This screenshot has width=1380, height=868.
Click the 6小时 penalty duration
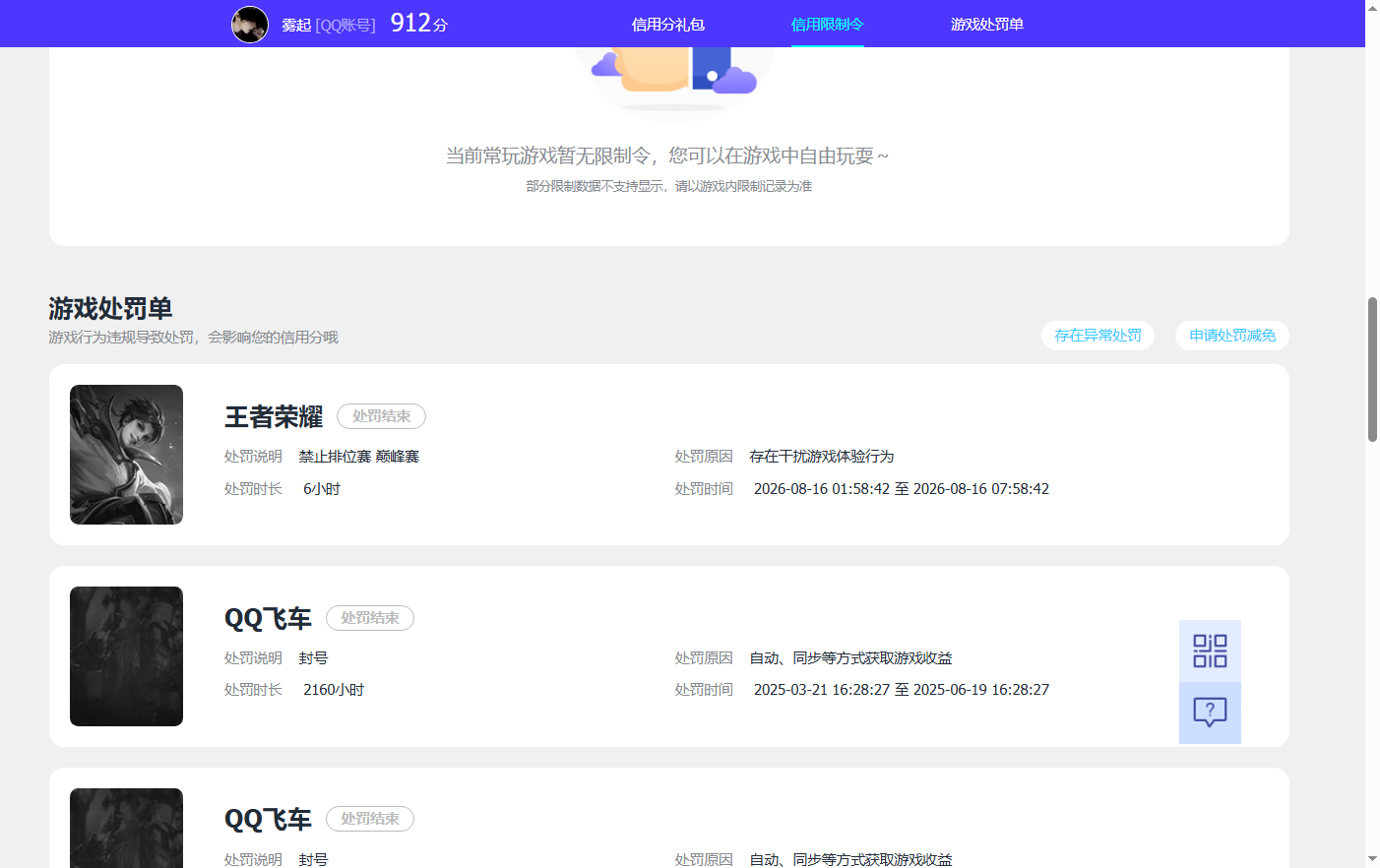point(322,489)
